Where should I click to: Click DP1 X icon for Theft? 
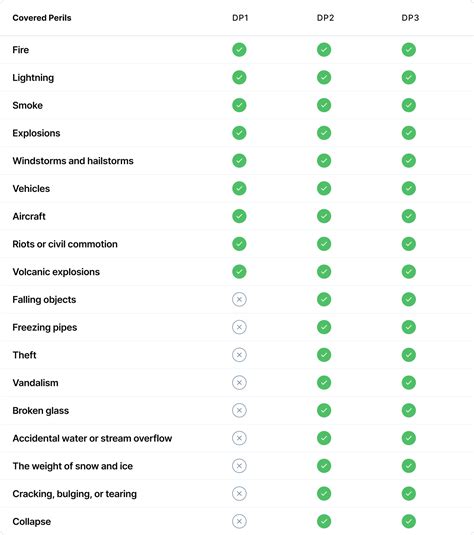click(239, 355)
